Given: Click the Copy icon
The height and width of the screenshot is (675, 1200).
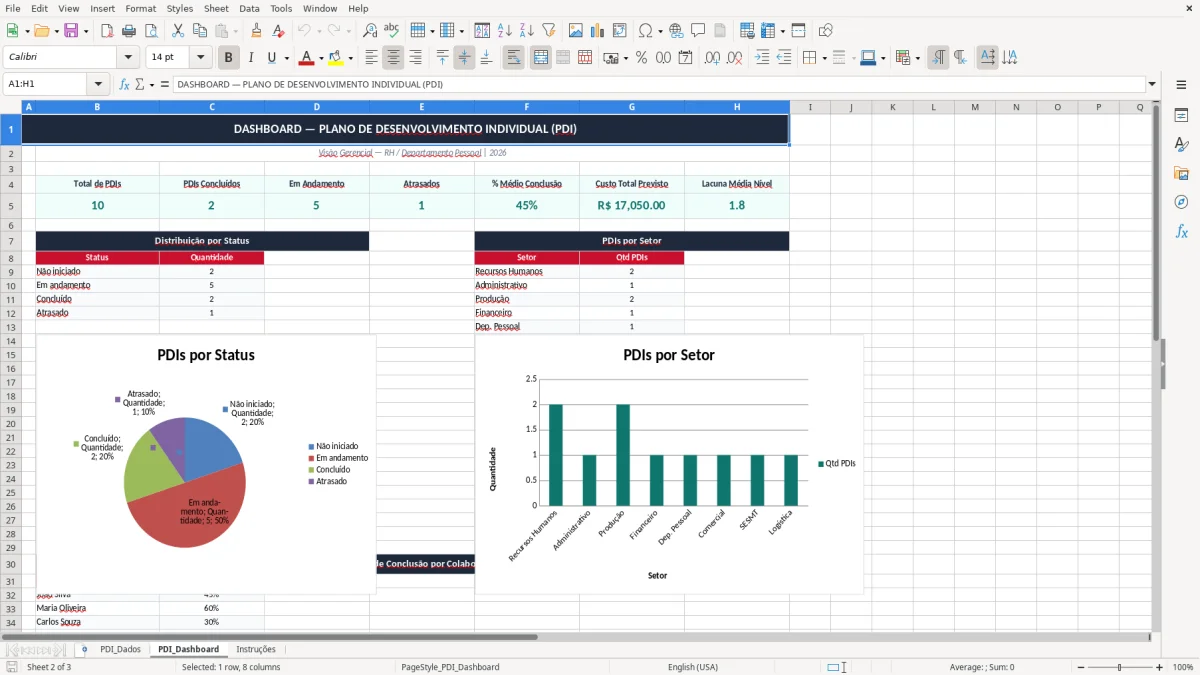Looking at the screenshot, I should [199, 31].
